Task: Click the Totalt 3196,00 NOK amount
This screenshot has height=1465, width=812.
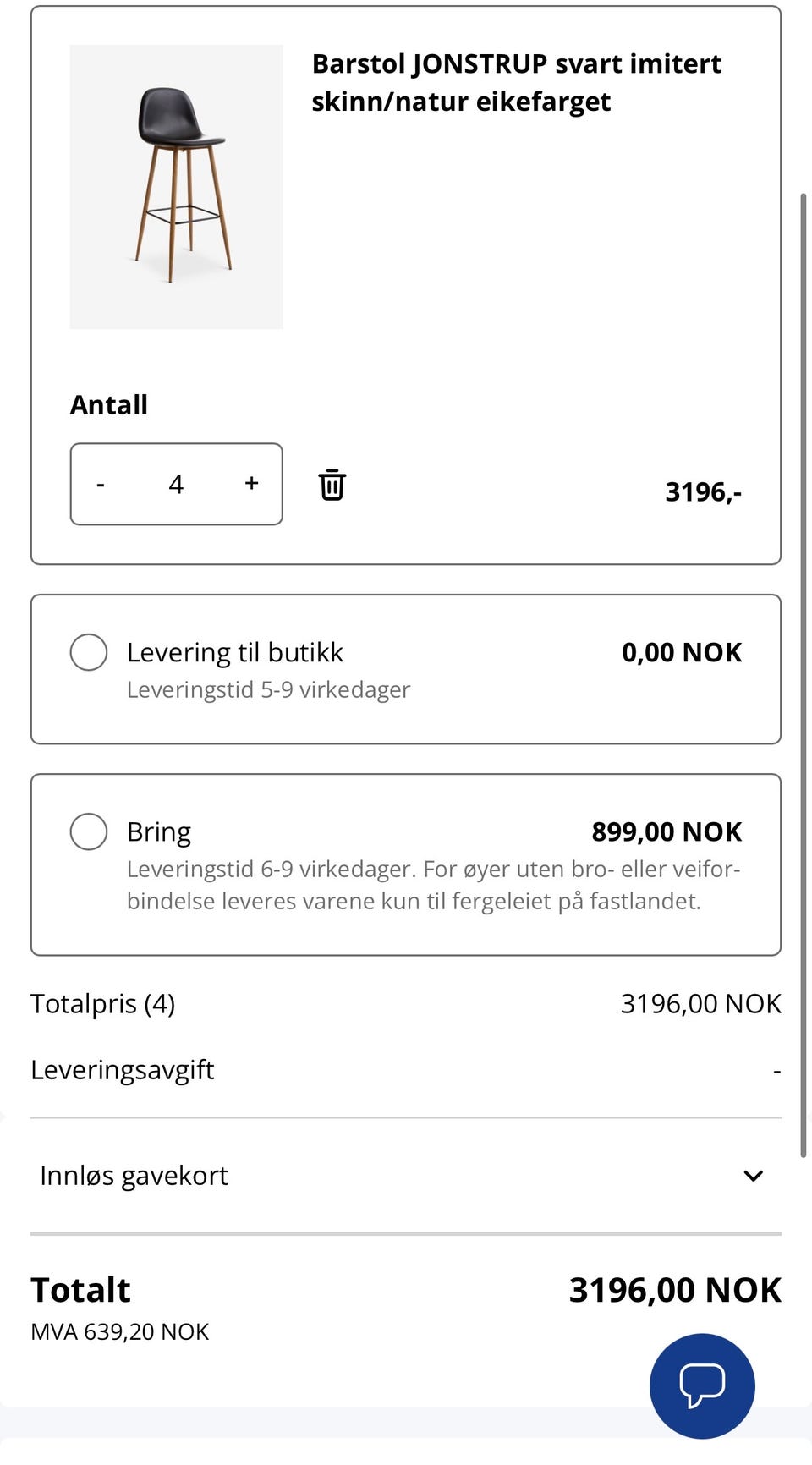Action: [x=675, y=1290]
